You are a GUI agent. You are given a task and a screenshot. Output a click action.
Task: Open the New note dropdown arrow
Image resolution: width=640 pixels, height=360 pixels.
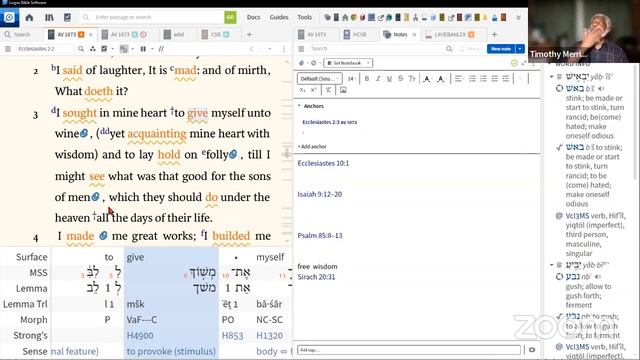click(520, 49)
